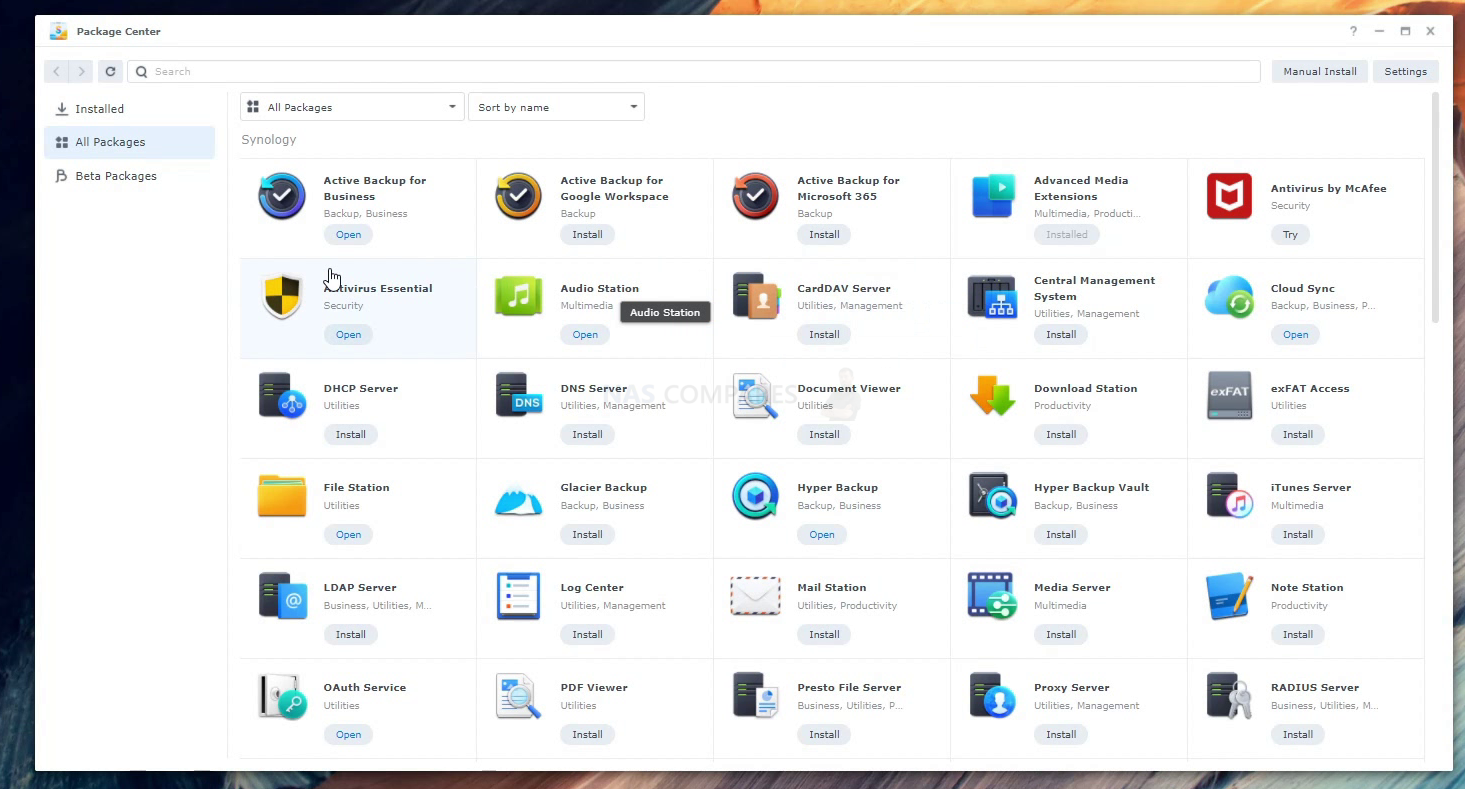Click the Synology section heading
This screenshot has height=789, width=1465.
269,140
